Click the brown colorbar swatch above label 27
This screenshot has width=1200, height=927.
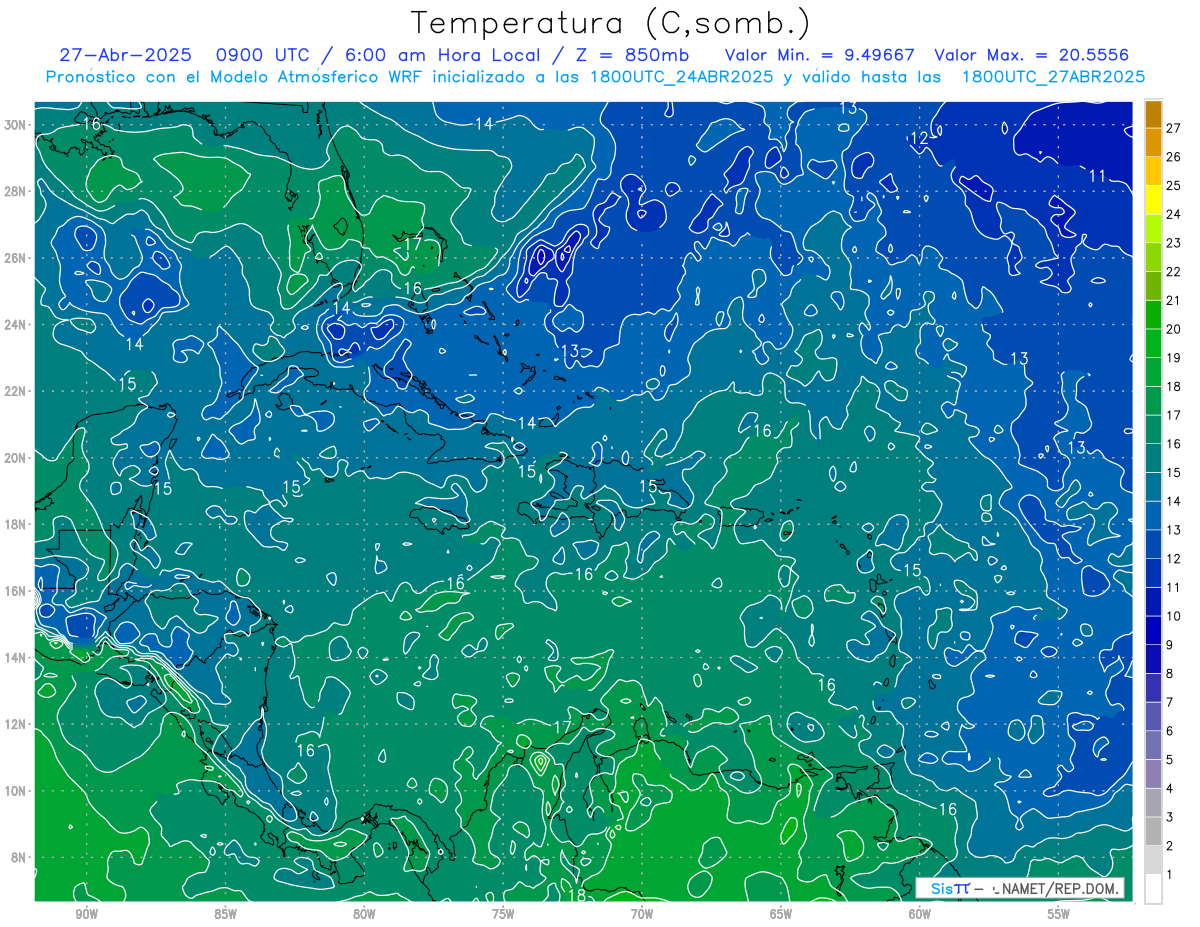click(1153, 114)
